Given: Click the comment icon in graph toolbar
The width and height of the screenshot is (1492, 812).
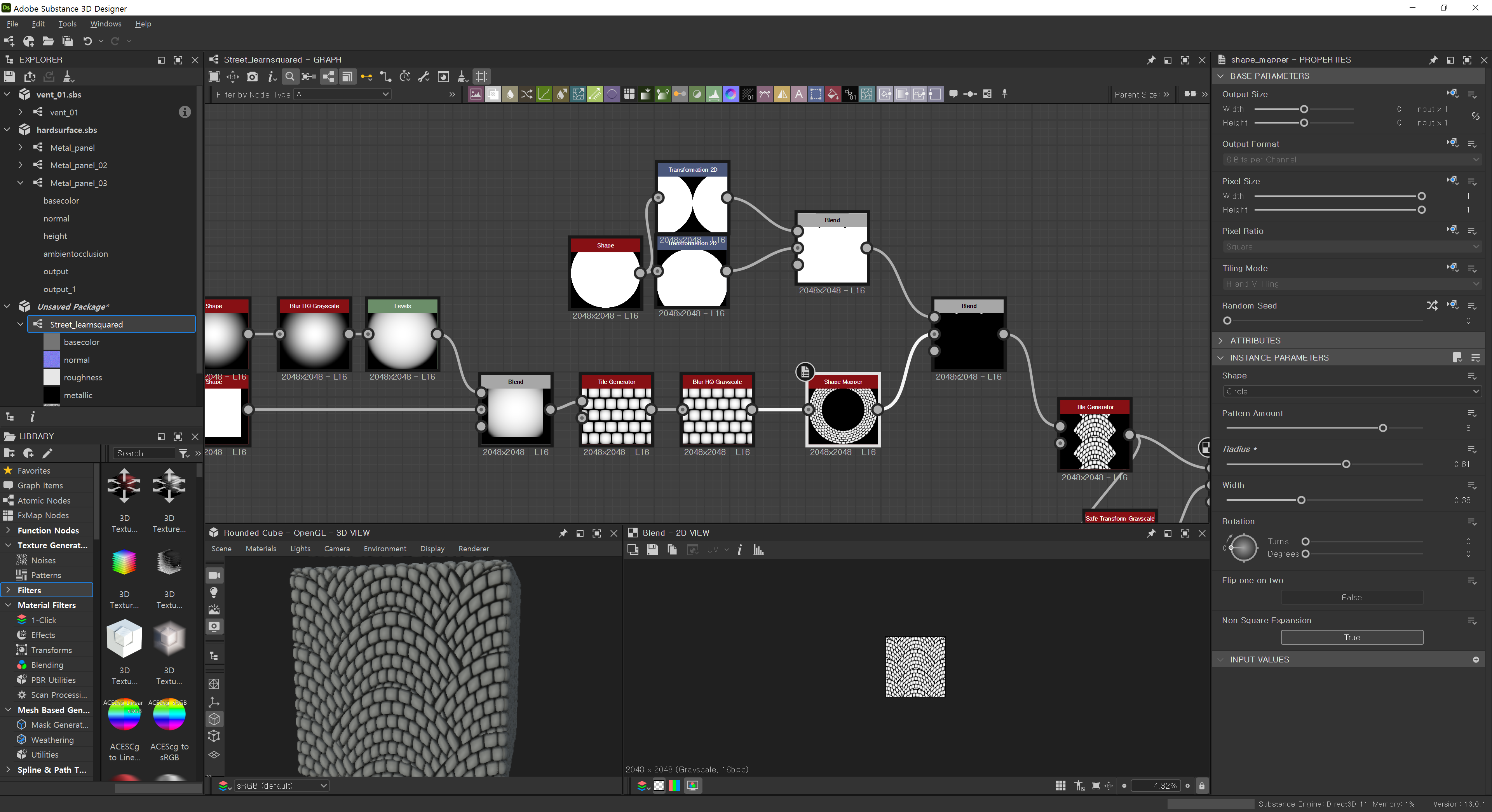Looking at the screenshot, I should [x=953, y=94].
